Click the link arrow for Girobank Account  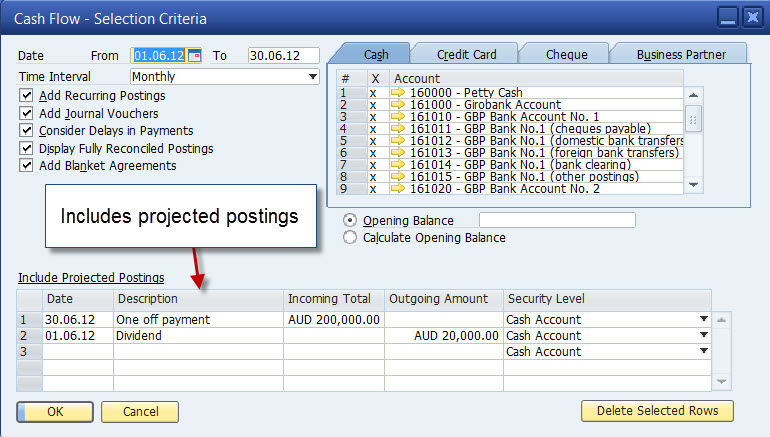tap(398, 105)
